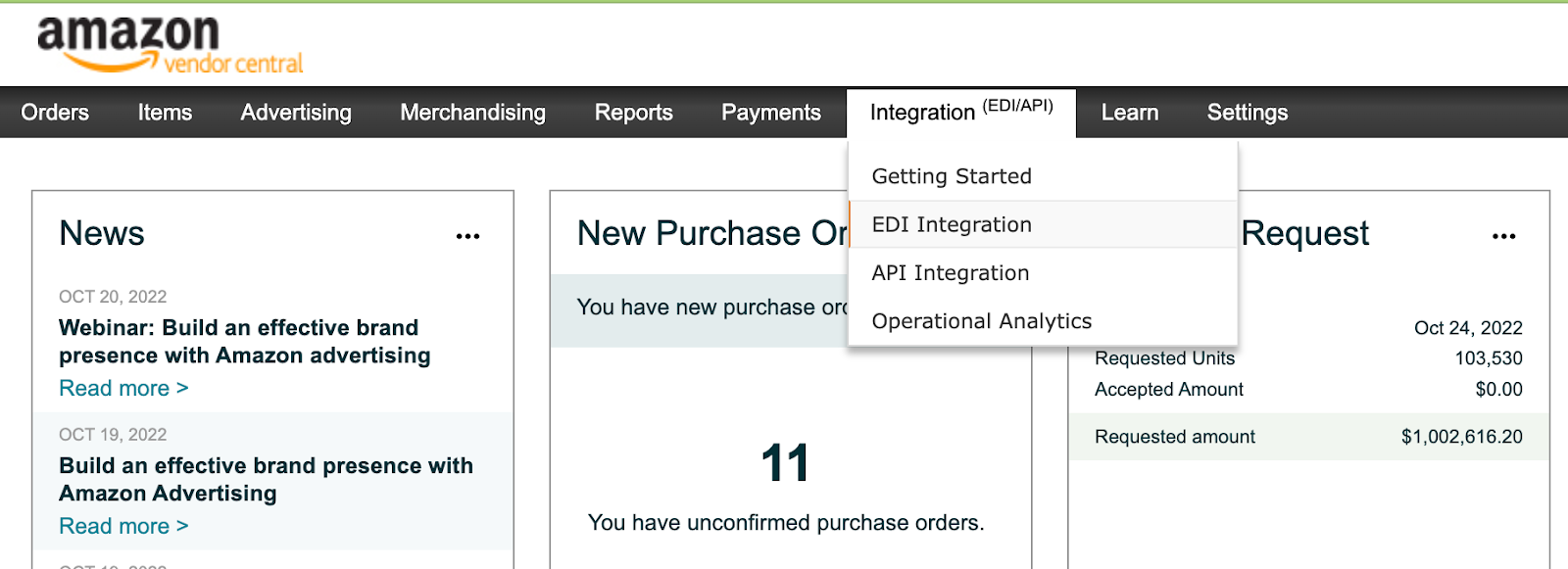
Task: Open the Merchandising menu
Action: point(472,113)
